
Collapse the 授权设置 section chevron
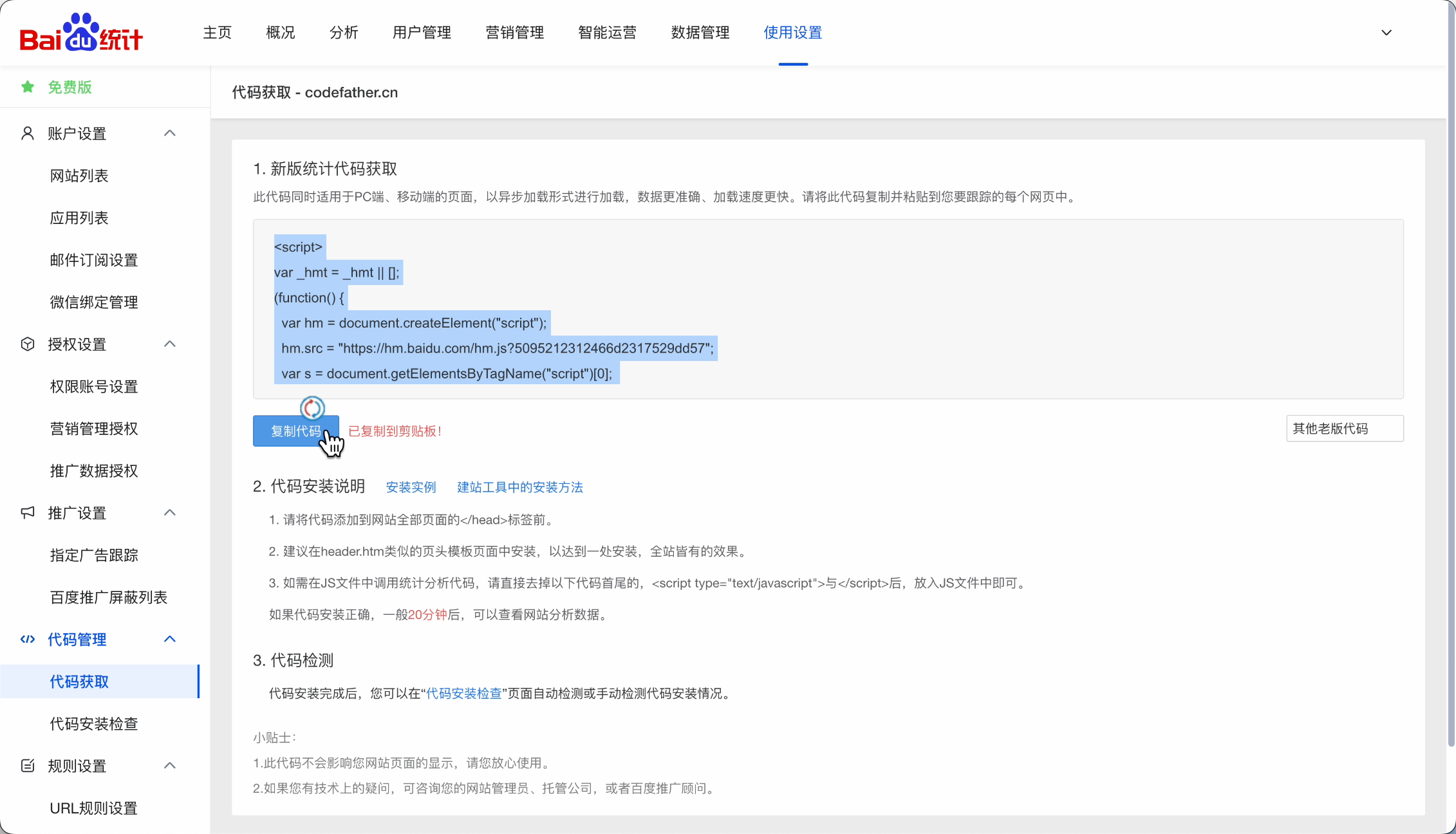click(170, 344)
